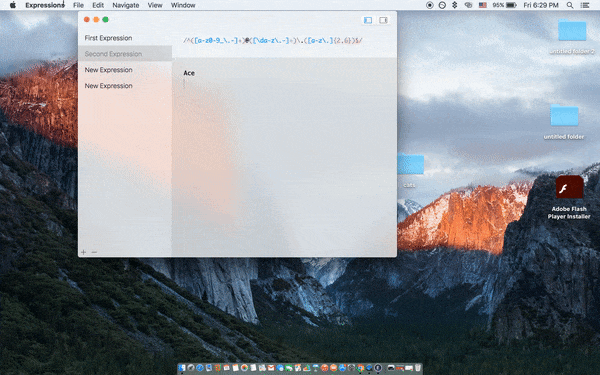Toggle the right inspector panel icon
Image resolution: width=600 pixels, height=375 pixels.
[x=383, y=20]
